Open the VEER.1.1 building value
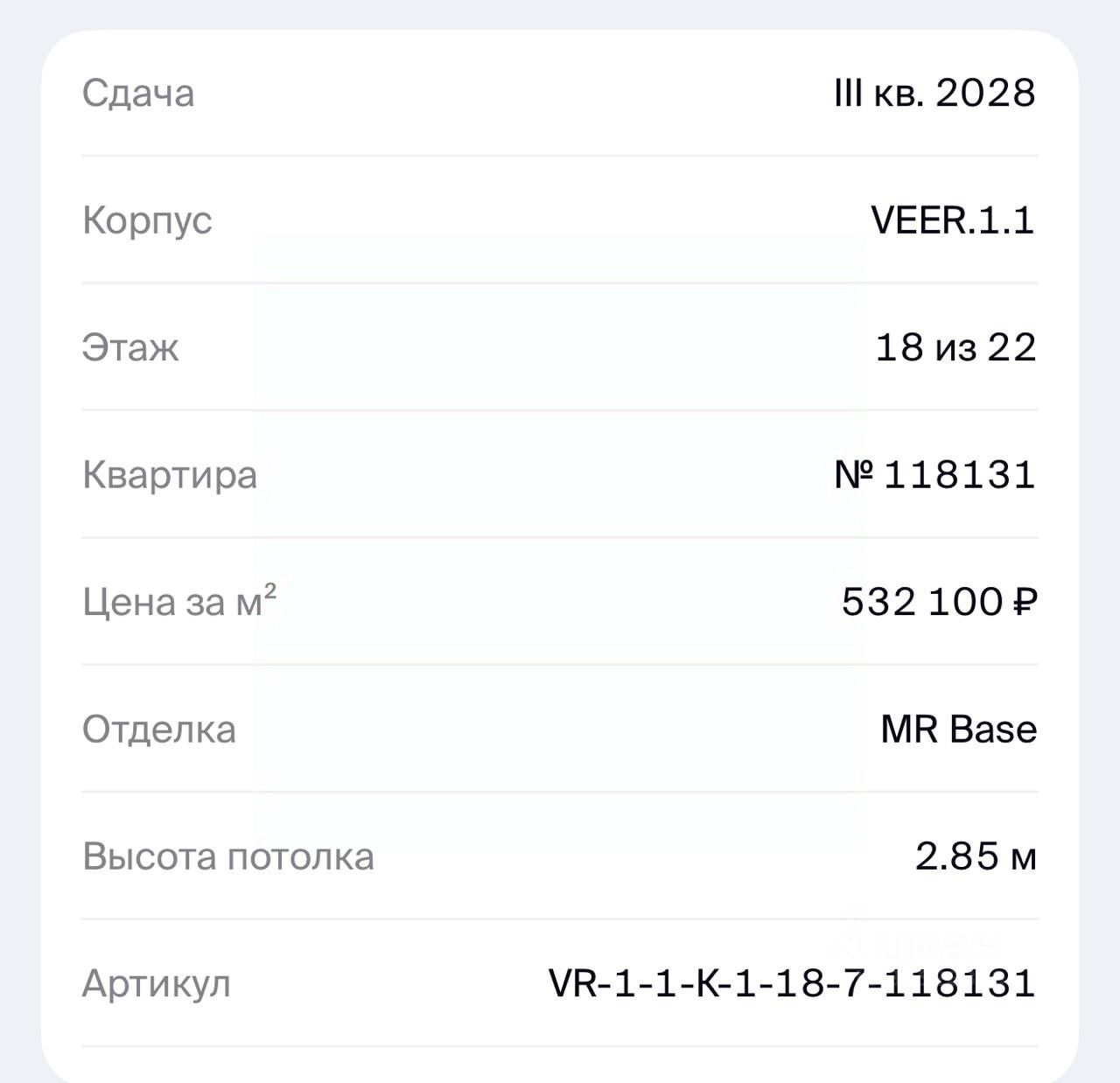1120x1083 pixels. tap(952, 220)
